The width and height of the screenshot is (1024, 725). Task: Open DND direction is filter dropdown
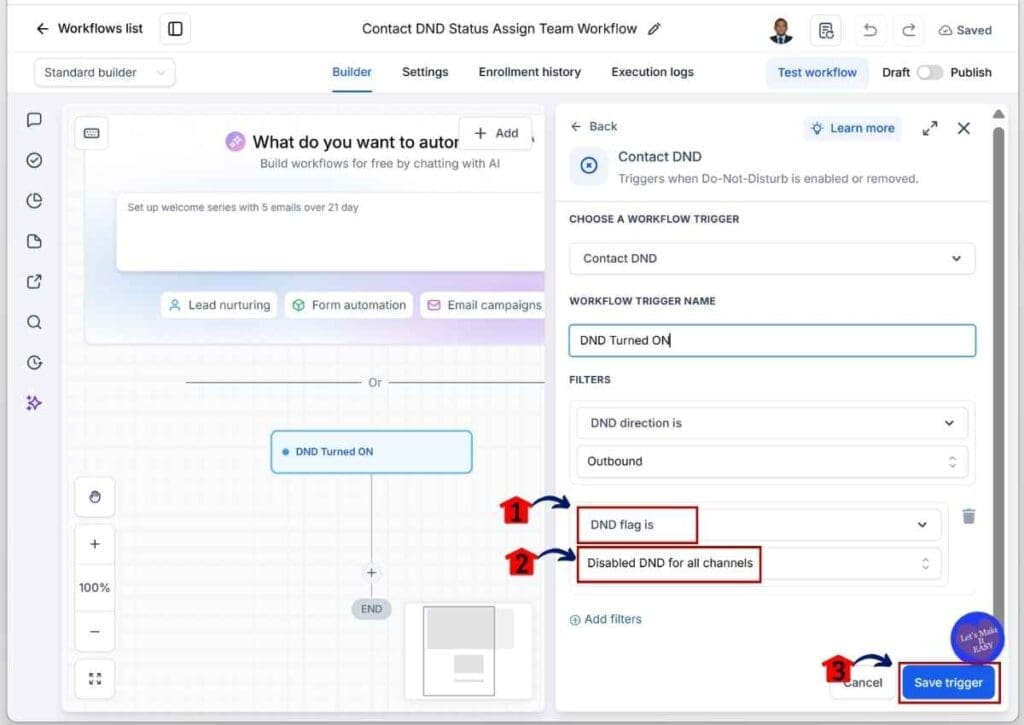point(772,423)
